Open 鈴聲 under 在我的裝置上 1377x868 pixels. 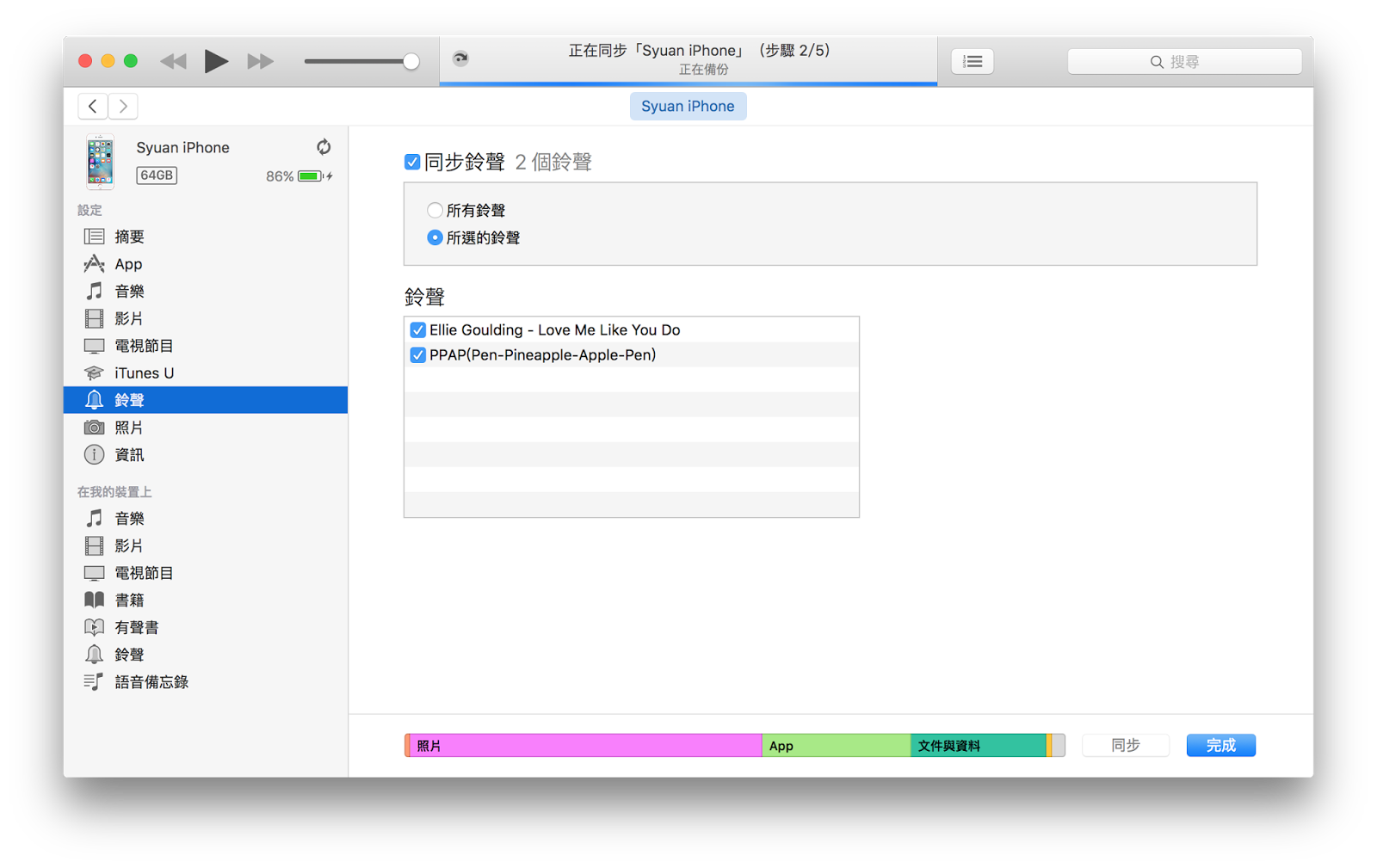[206, 655]
